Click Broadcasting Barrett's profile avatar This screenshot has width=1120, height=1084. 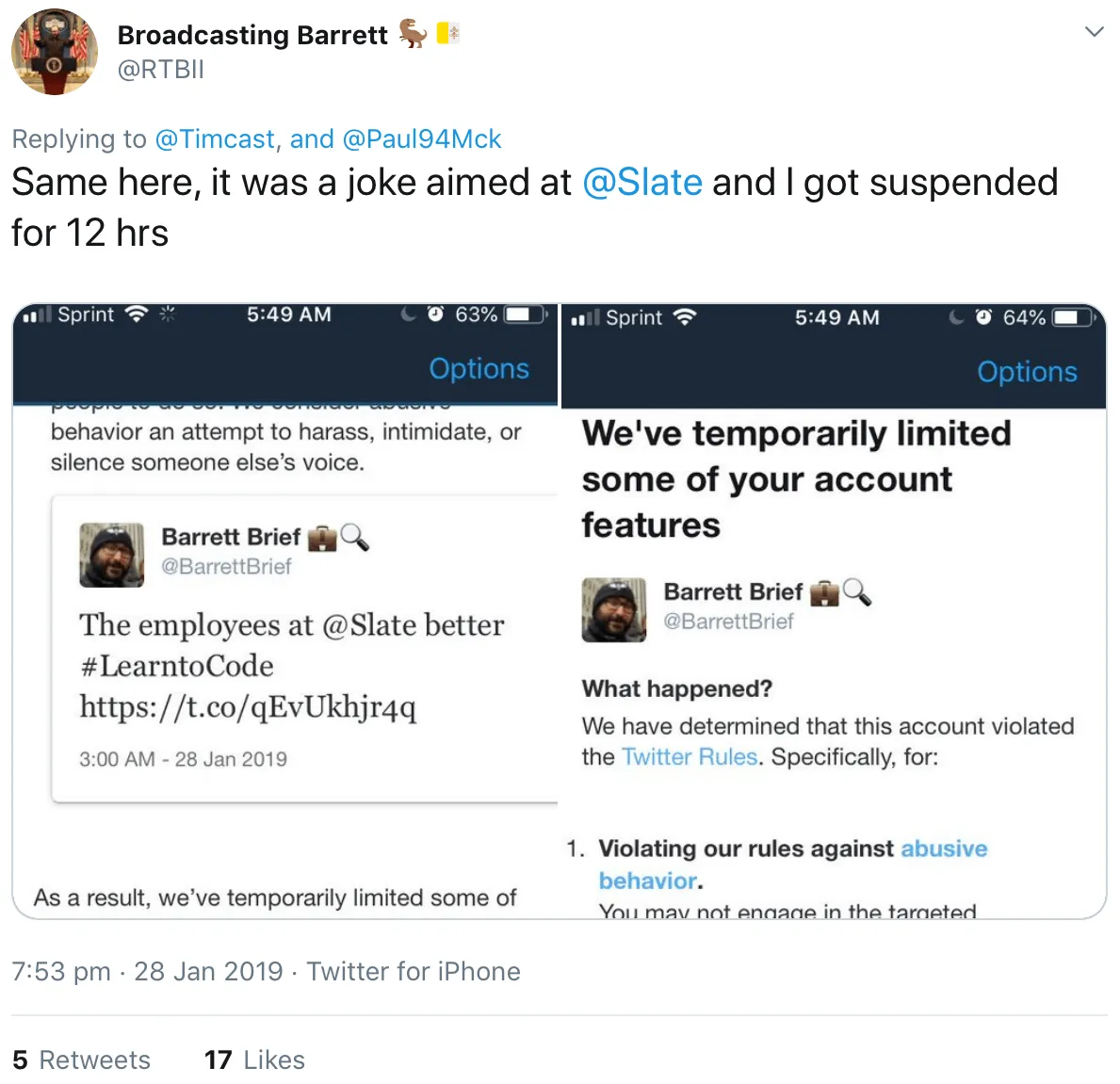point(55,52)
